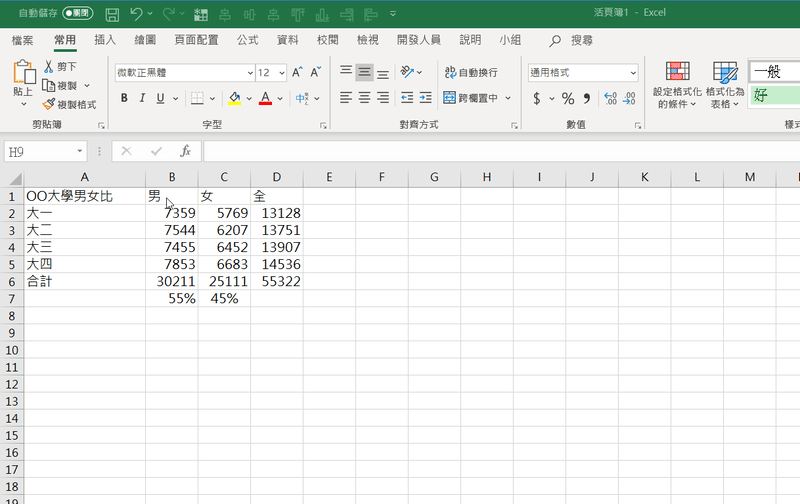The height and width of the screenshot is (504, 800).
Task: Toggle Bold formatting
Action: (124, 98)
